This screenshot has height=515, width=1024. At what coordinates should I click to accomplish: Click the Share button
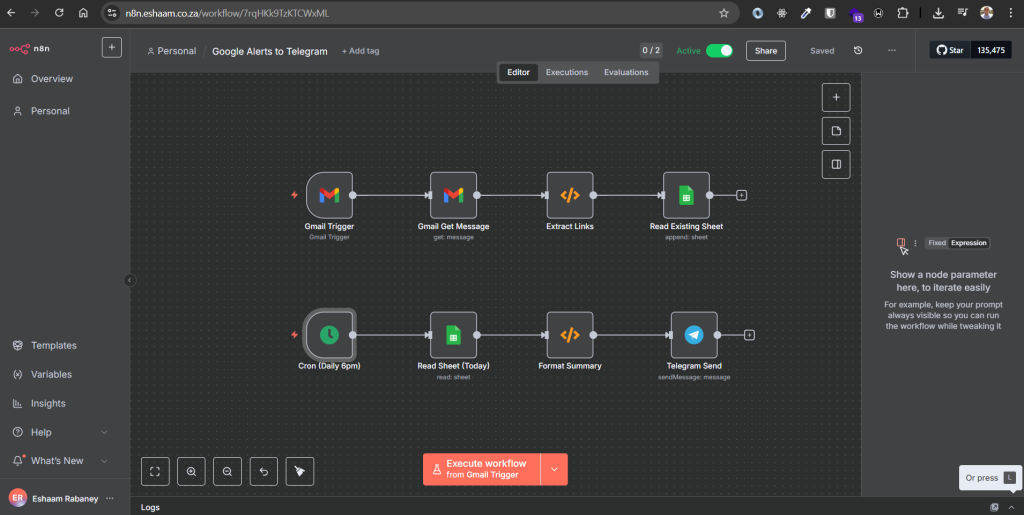tap(765, 51)
